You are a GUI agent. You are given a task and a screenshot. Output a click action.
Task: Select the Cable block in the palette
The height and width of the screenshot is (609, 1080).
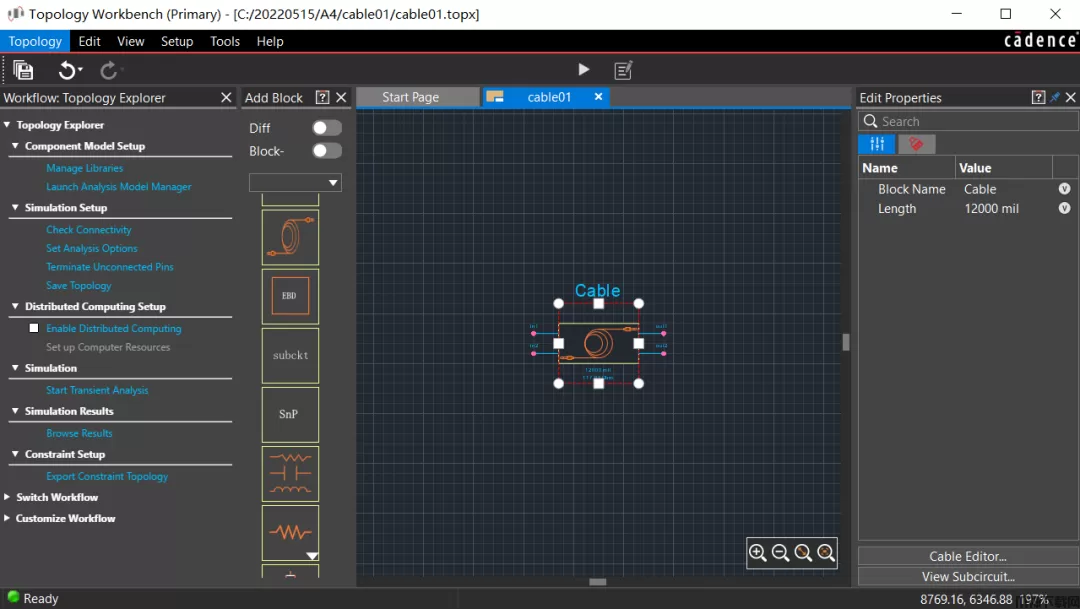pyautogui.click(x=290, y=237)
